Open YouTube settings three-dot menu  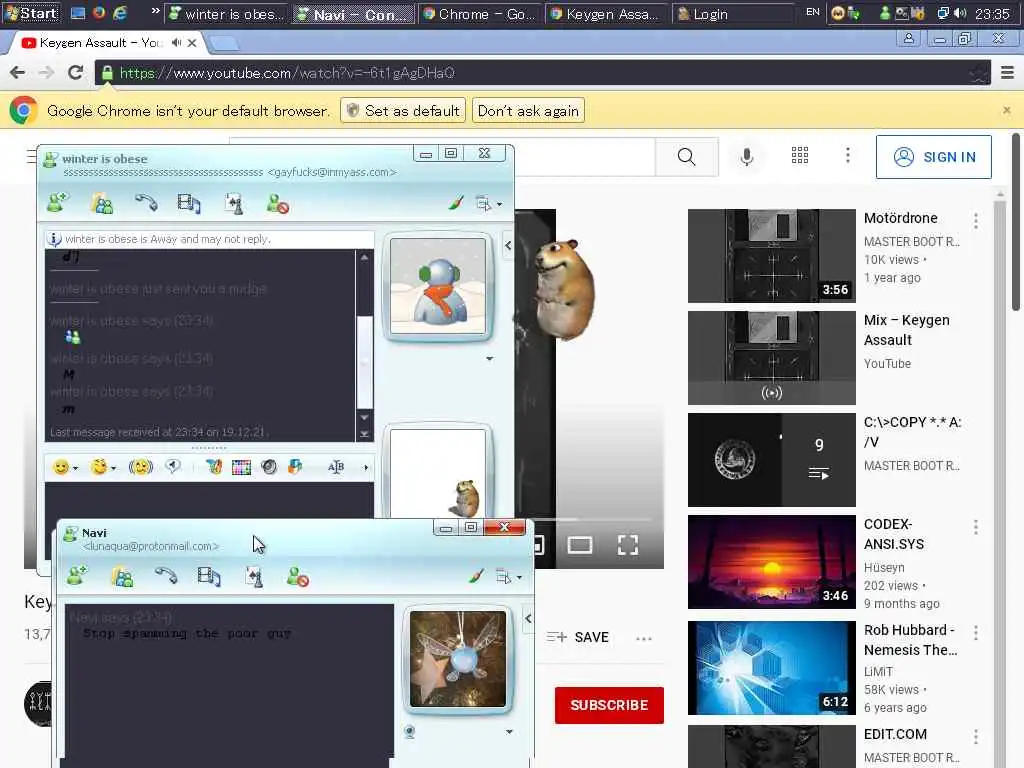(x=848, y=155)
